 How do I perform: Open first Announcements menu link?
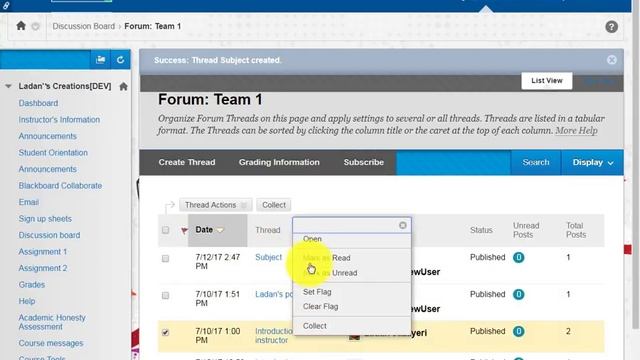47,136
